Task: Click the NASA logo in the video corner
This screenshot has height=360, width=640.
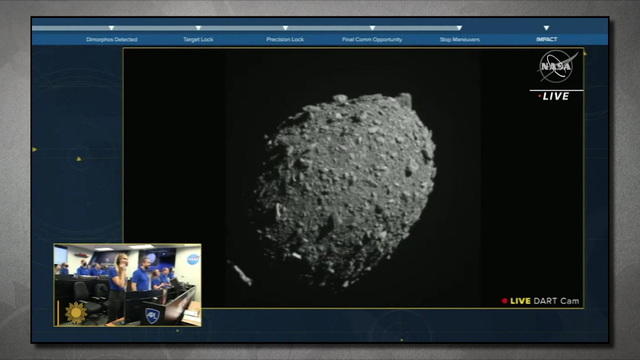Action: pos(558,66)
